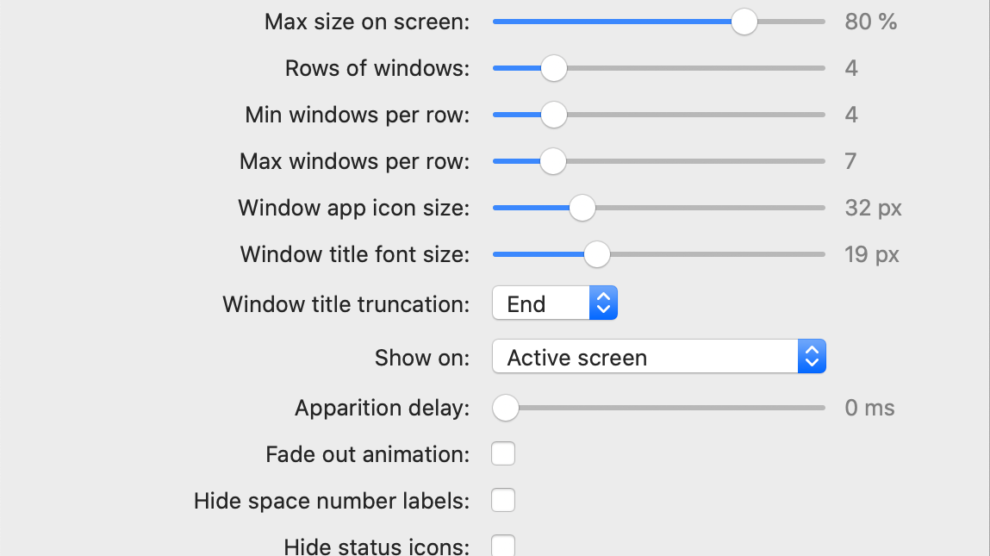Click the Min windows per row slider knob

(553, 115)
